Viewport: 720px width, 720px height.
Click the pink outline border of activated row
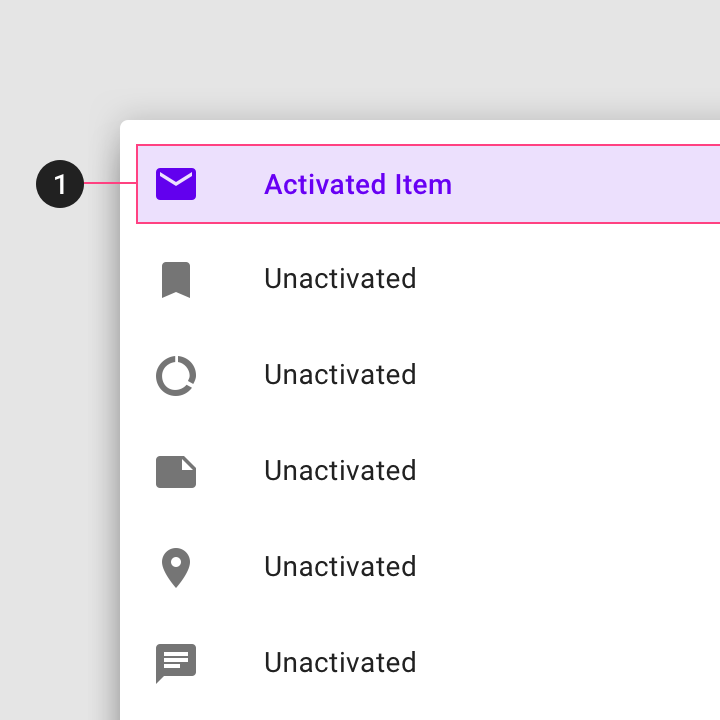pyautogui.click(x=428, y=145)
